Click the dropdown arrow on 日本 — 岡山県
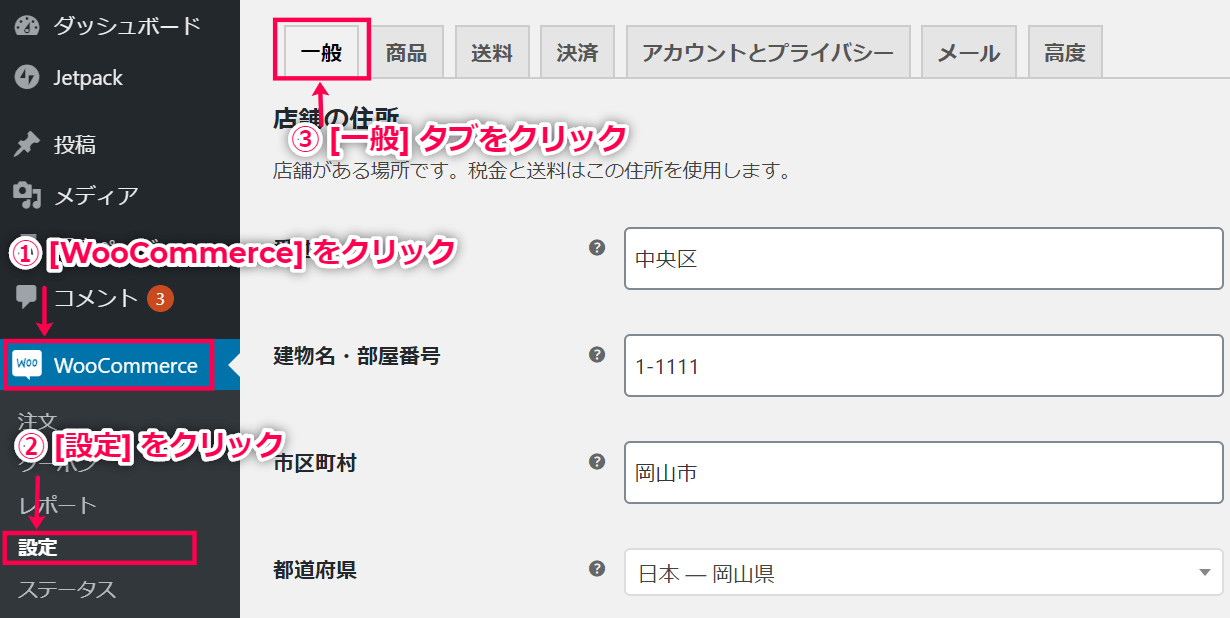Image resolution: width=1230 pixels, height=618 pixels. [1204, 573]
